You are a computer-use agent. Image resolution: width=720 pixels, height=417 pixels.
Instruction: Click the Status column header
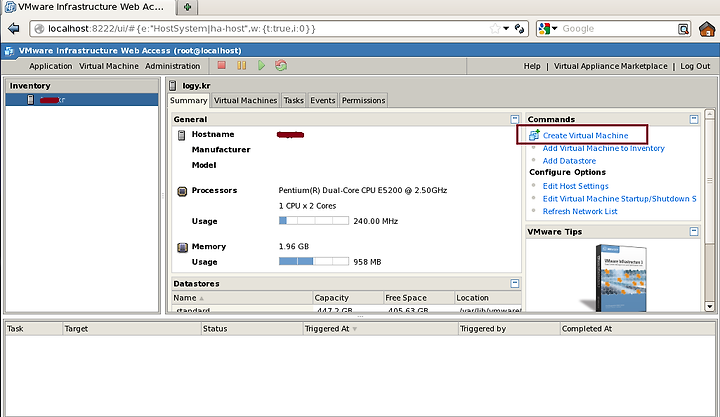point(252,328)
